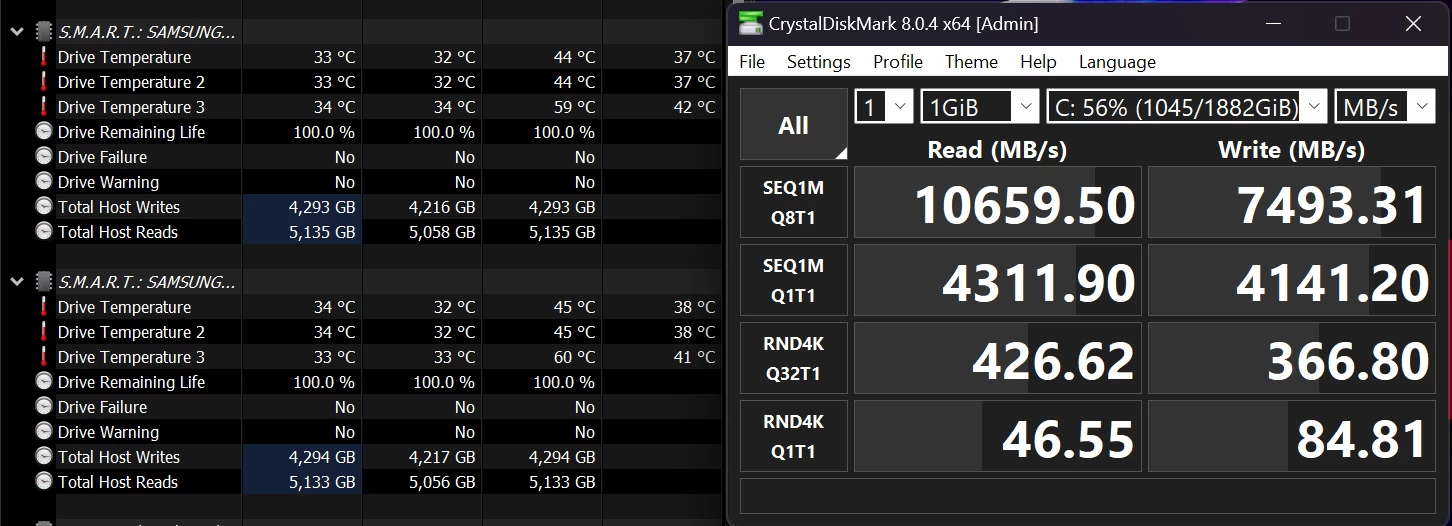Click the CrystalDiskMark app icon in title bar
Screen dimensions: 1452x526
(x=750, y=23)
